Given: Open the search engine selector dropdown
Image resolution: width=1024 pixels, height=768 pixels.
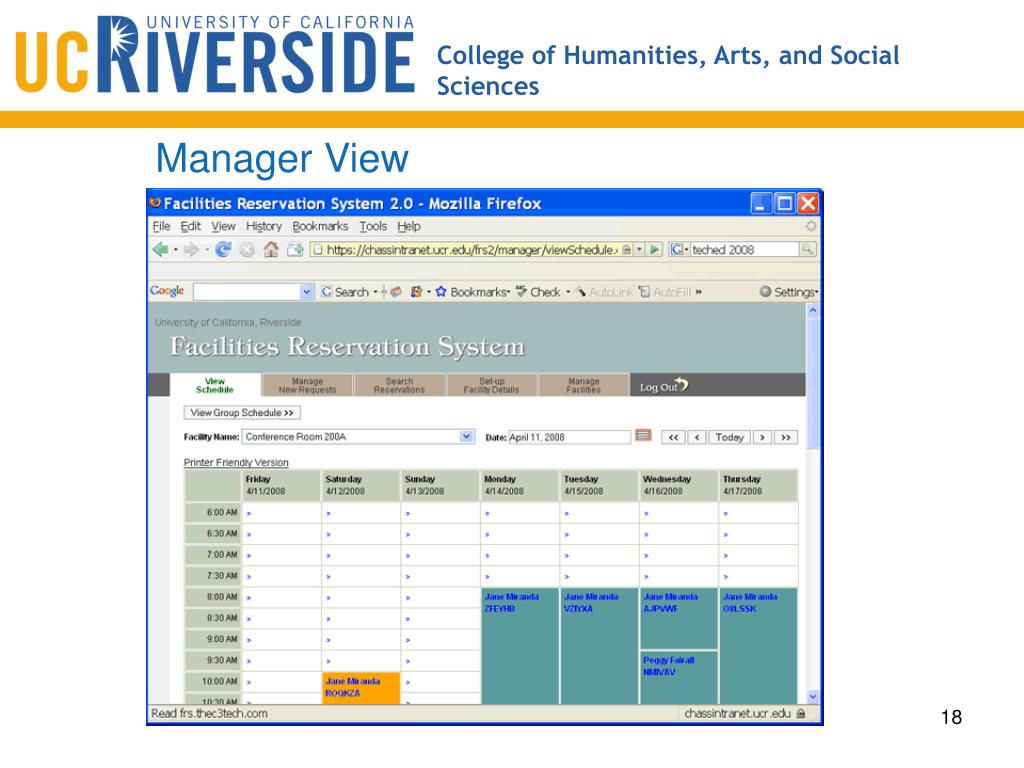Looking at the screenshot, I should click(x=678, y=249).
